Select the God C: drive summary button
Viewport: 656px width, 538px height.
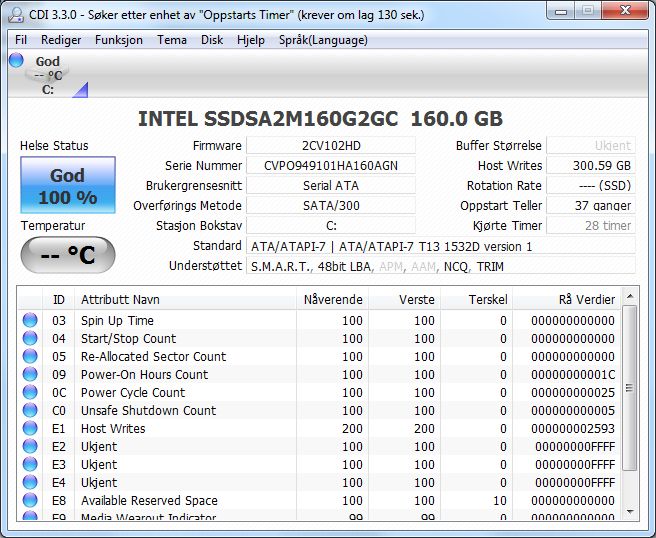point(48,75)
